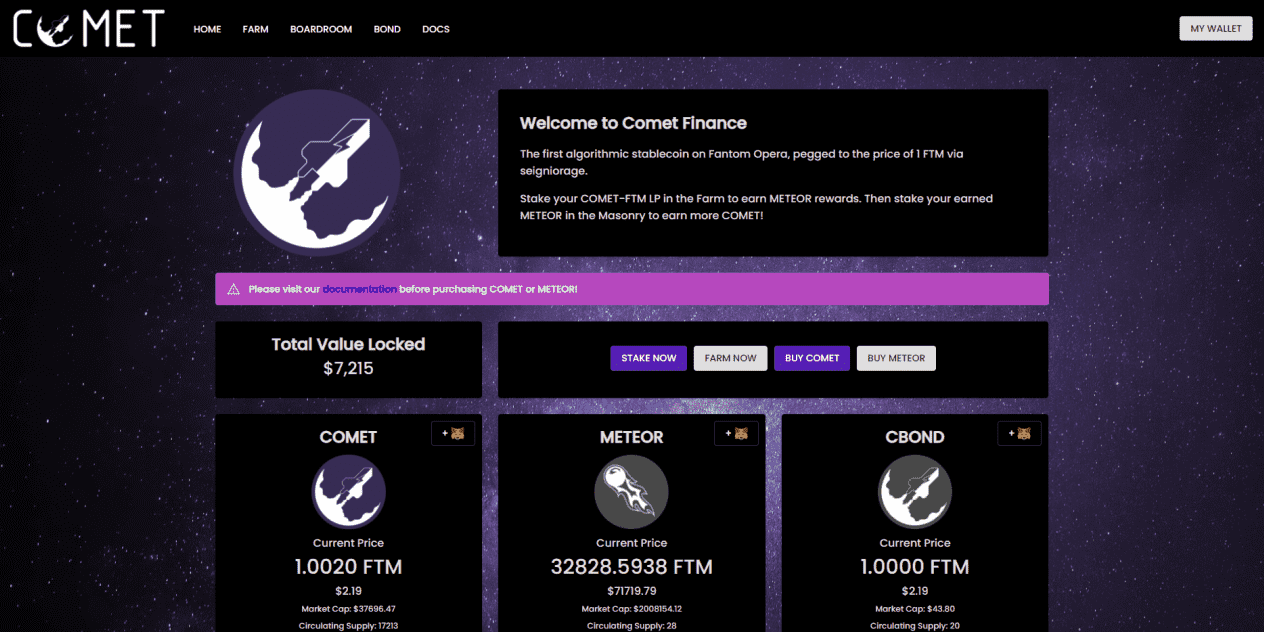Screen dimensions: 1264x632
Task: Open MY WALLET
Action: click(1216, 28)
